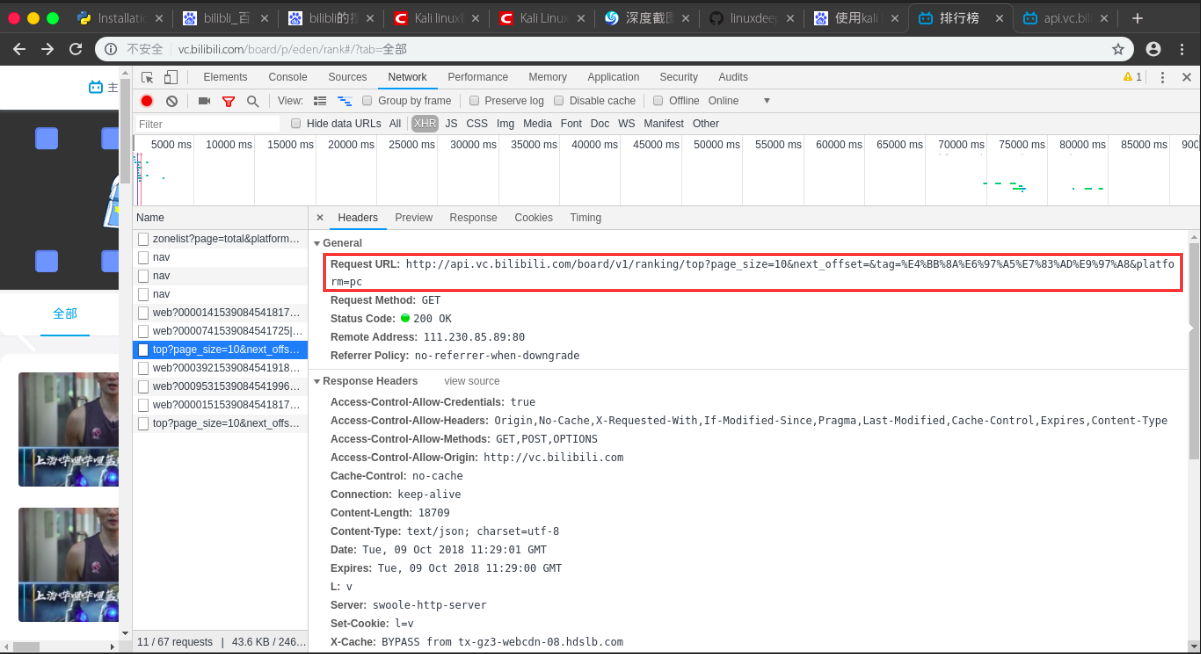1201x654 pixels.
Task: Reload the current page
Action: [76, 49]
